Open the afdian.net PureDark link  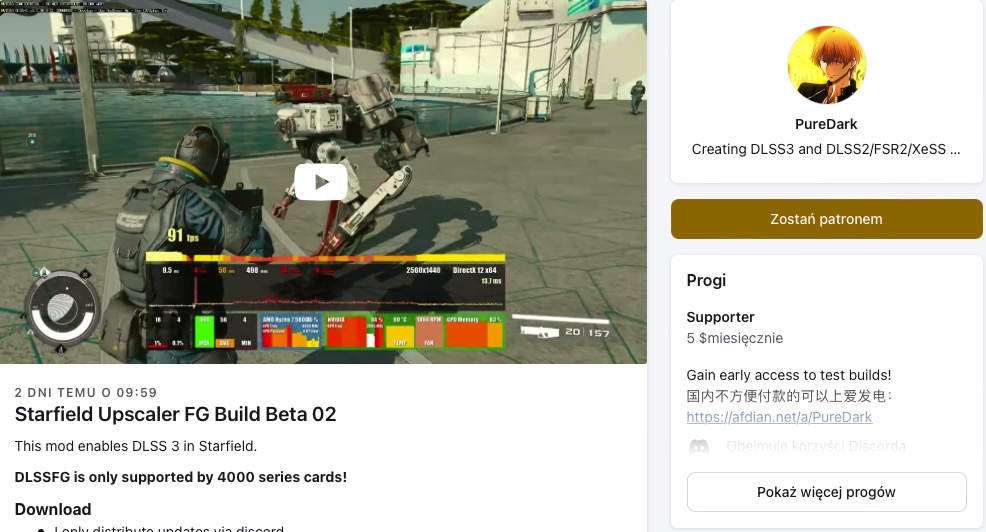click(x=779, y=417)
